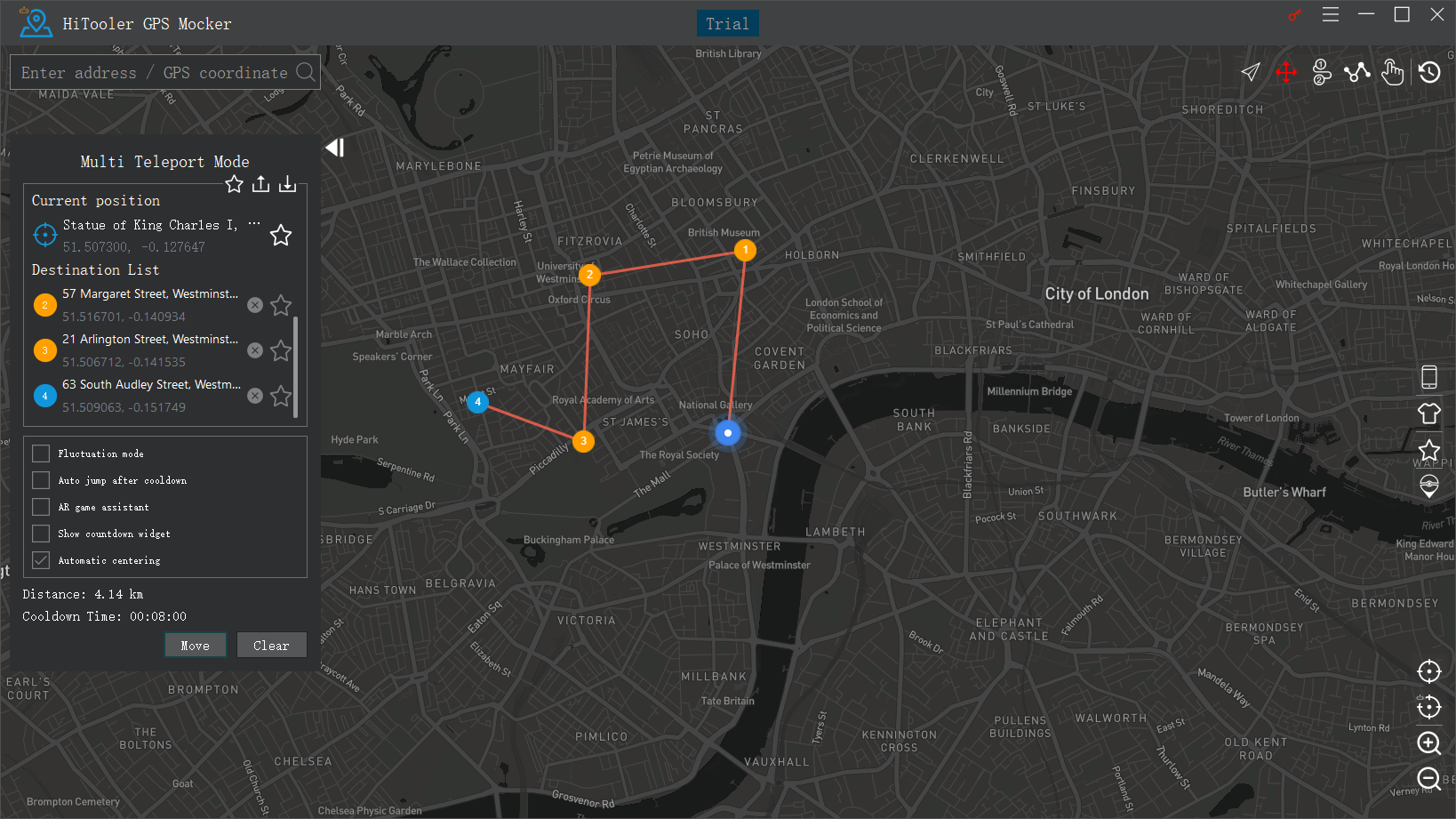Screen dimensions: 1456x819
Task: Click the address search field
Action: click(x=151, y=72)
